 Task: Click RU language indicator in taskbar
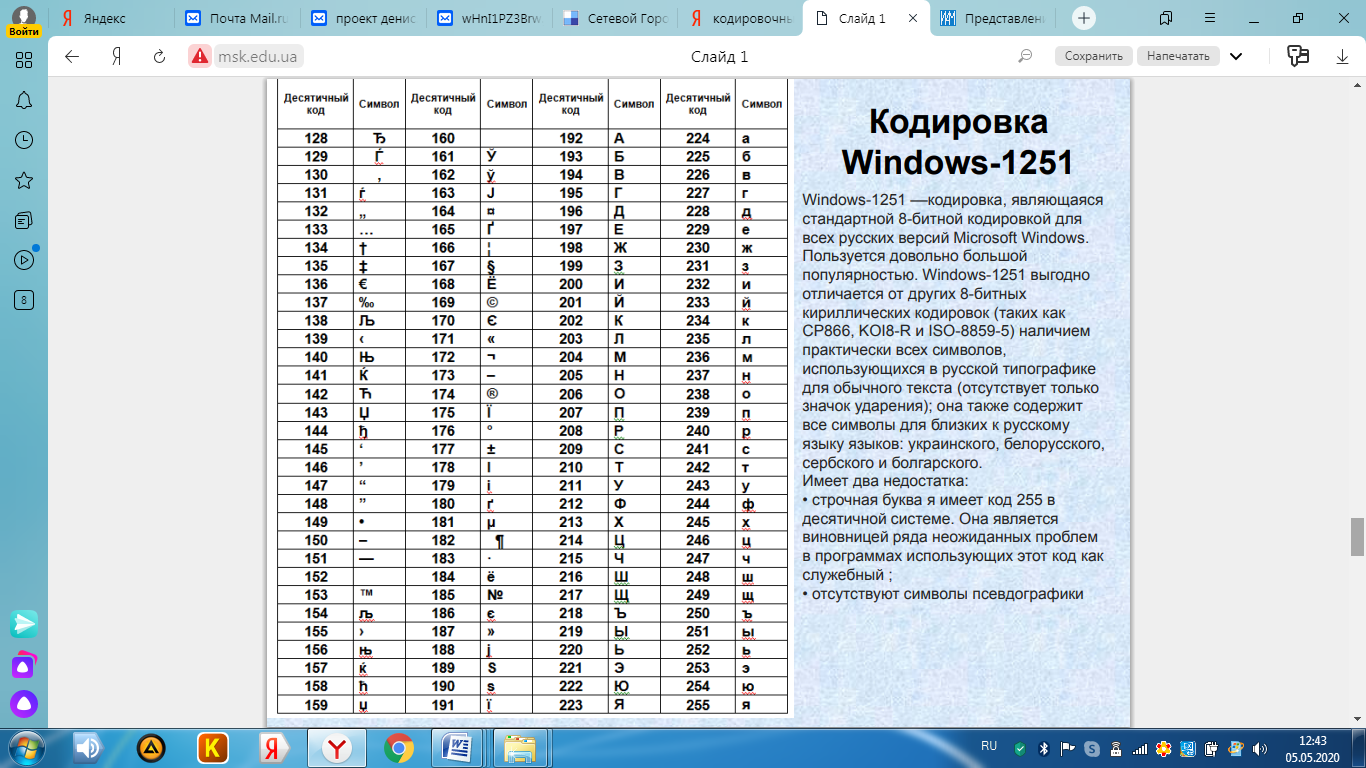pos(989,746)
